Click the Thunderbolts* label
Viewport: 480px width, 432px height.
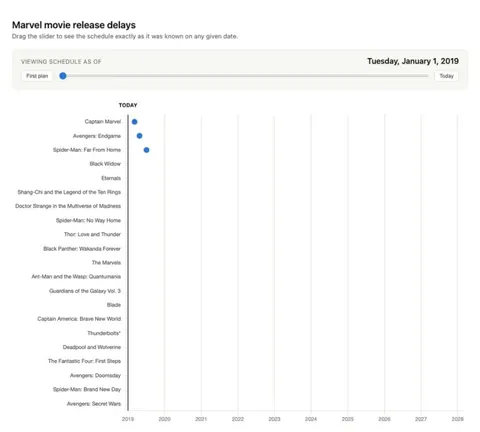point(104,333)
